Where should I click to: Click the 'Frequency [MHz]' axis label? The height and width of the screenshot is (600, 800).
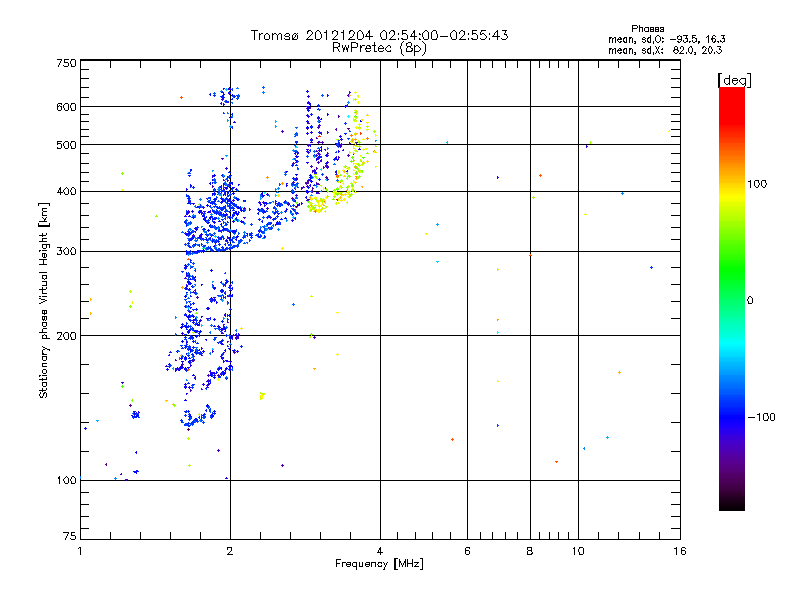tap(379, 564)
